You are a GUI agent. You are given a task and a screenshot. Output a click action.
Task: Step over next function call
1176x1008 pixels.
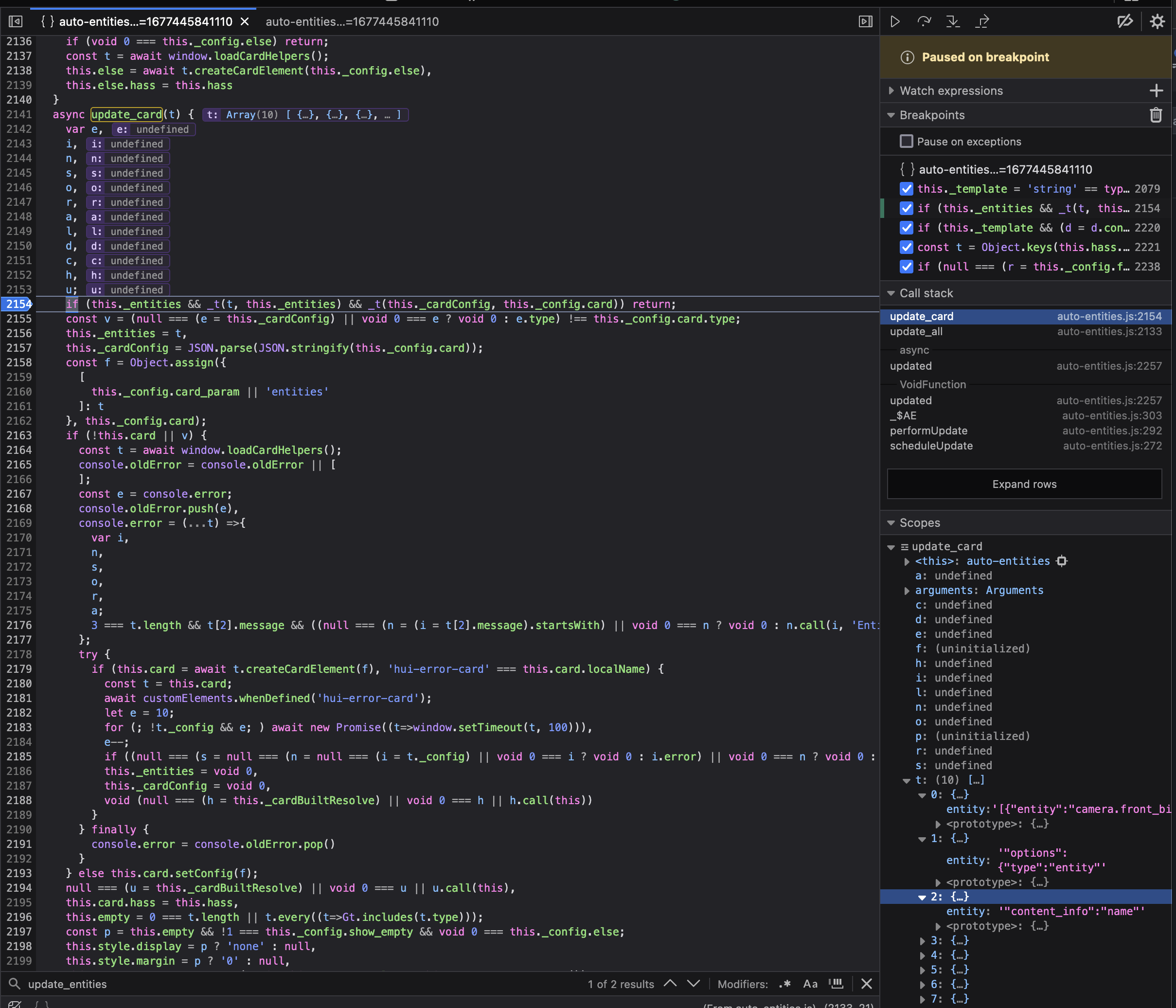coord(925,21)
